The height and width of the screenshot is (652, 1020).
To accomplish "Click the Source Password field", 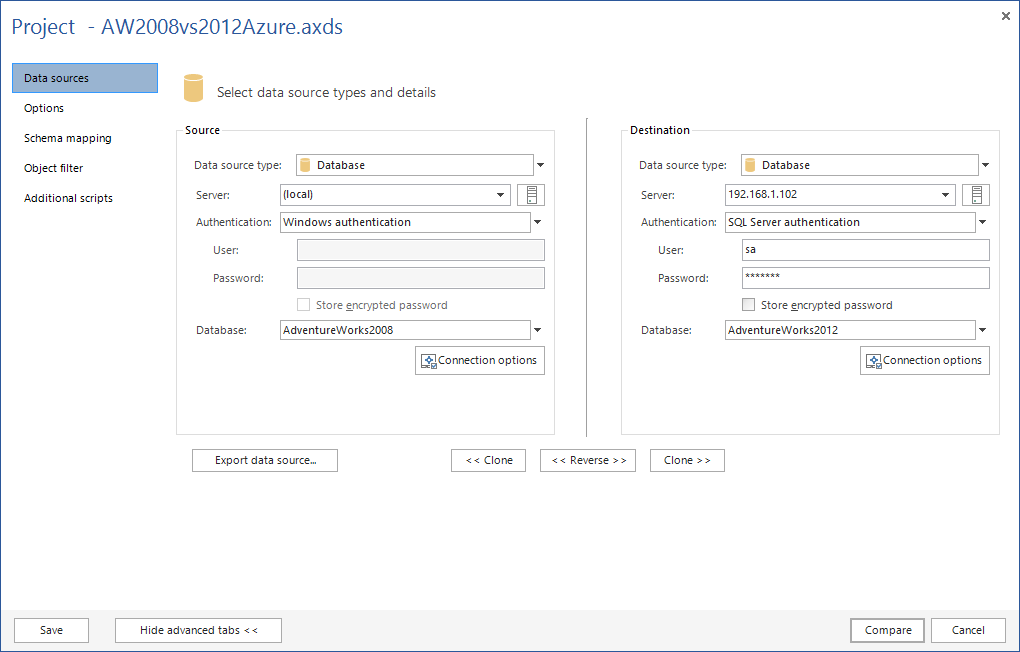I will point(421,278).
